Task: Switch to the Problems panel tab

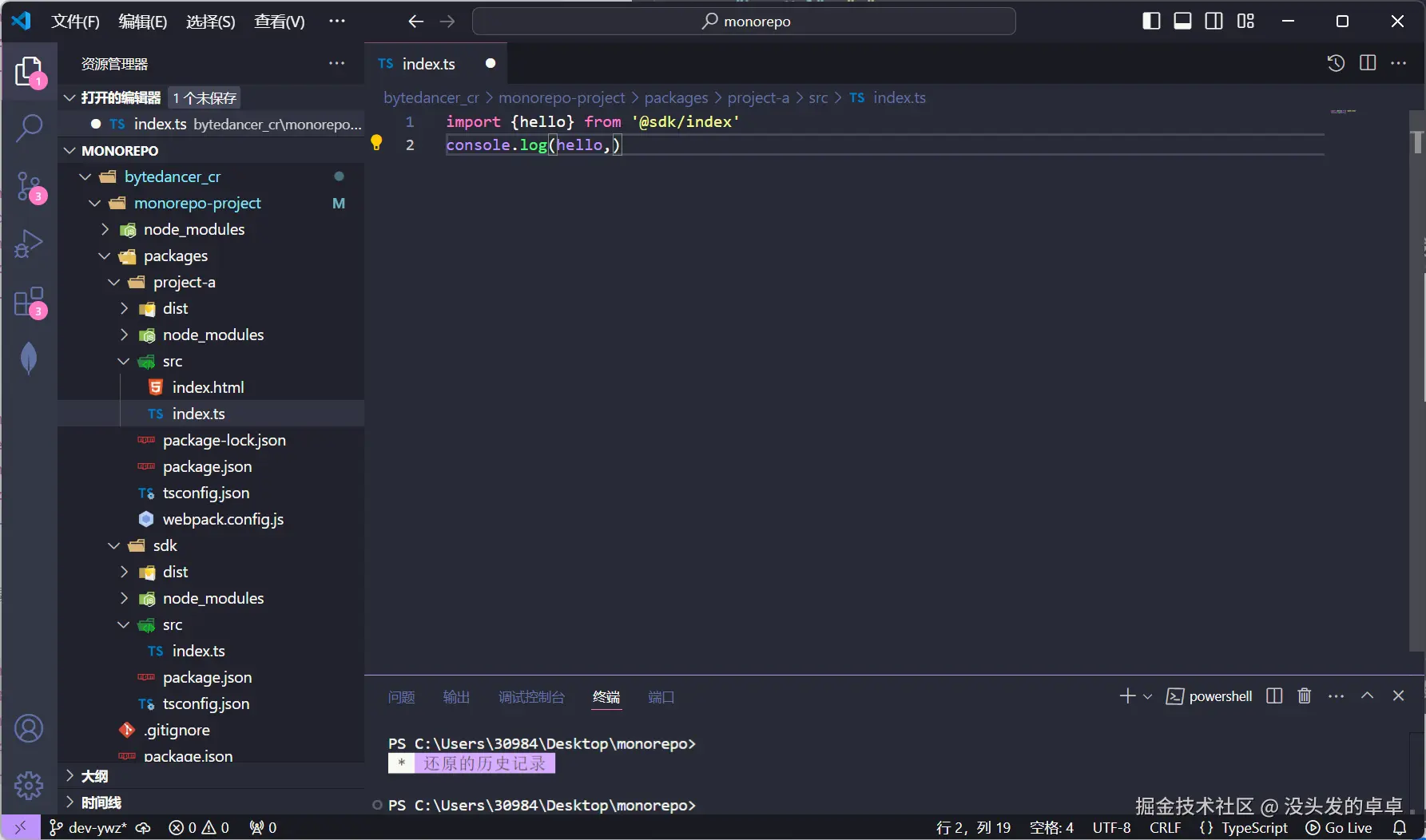Action: click(402, 697)
